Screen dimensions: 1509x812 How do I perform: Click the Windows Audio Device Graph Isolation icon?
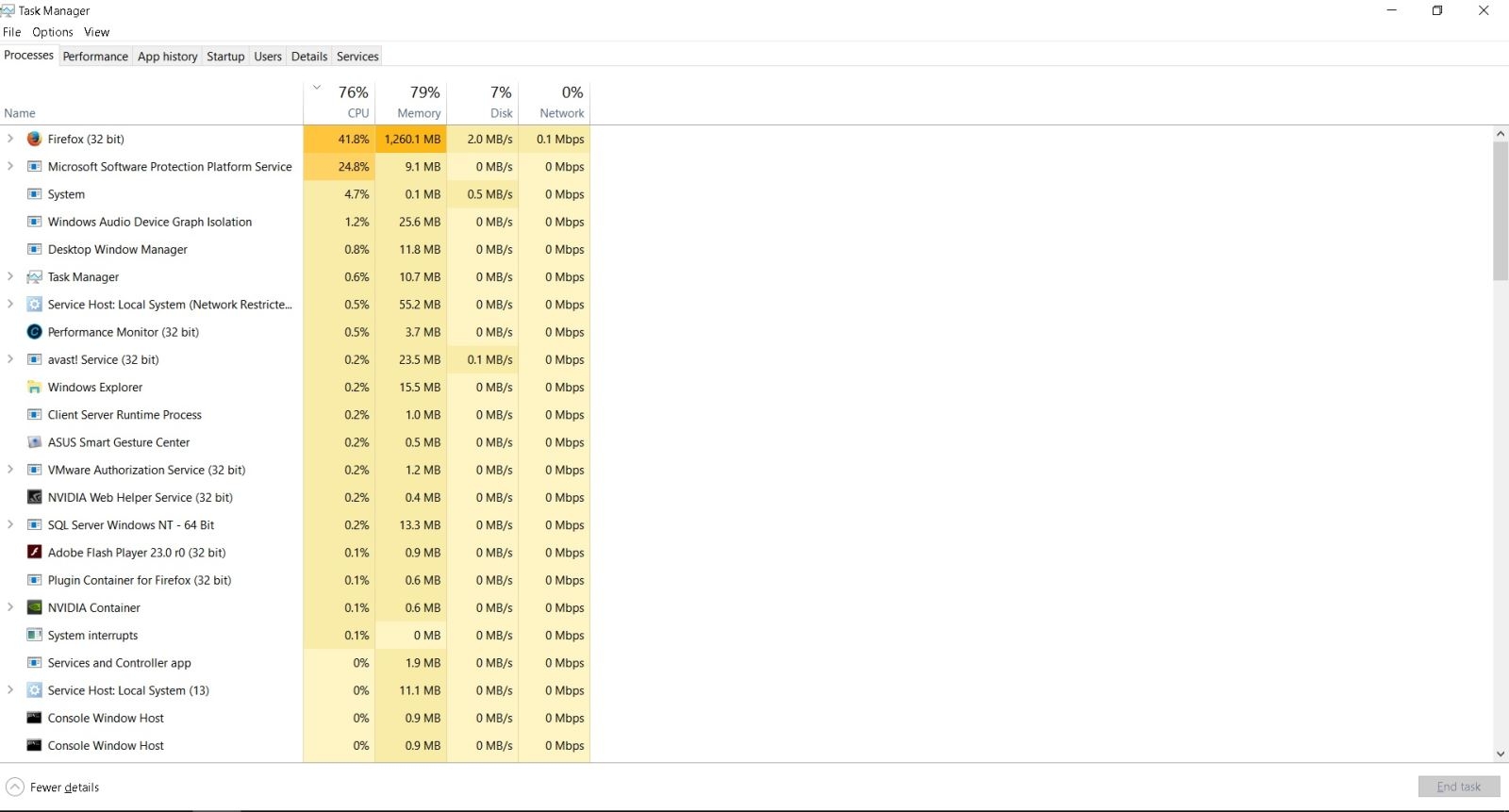(x=35, y=222)
